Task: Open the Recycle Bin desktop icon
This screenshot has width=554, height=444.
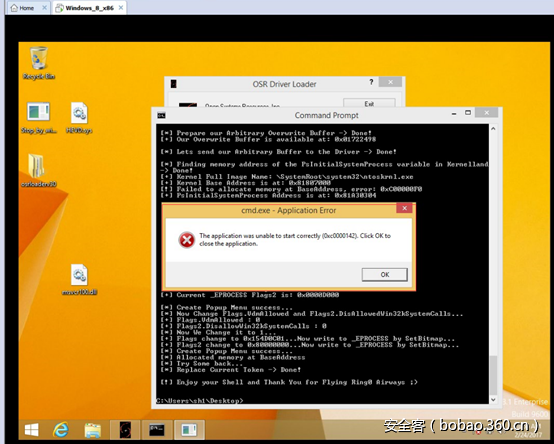Action: tap(39, 63)
